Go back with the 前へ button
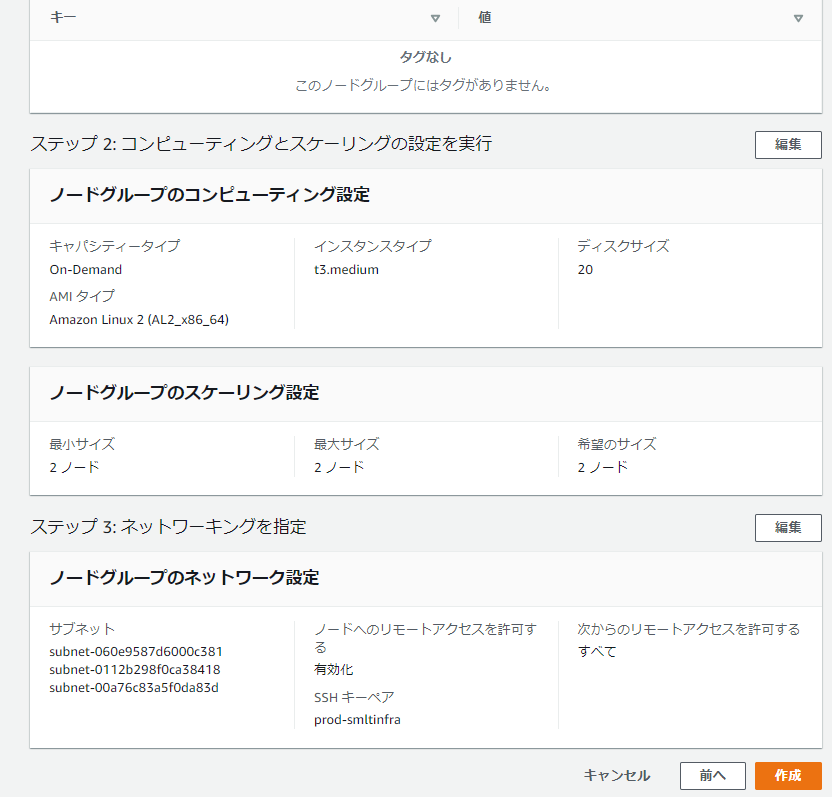 click(x=712, y=776)
